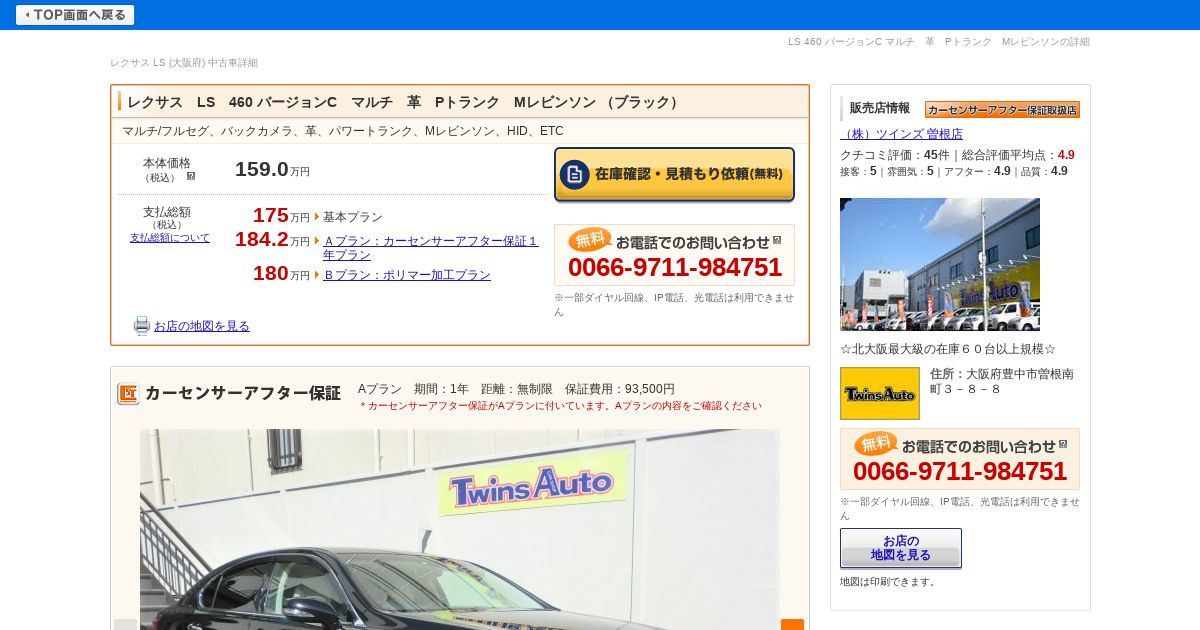Open the main black Lexus photo
The height and width of the screenshot is (630, 1200).
pyautogui.click(x=460, y=529)
